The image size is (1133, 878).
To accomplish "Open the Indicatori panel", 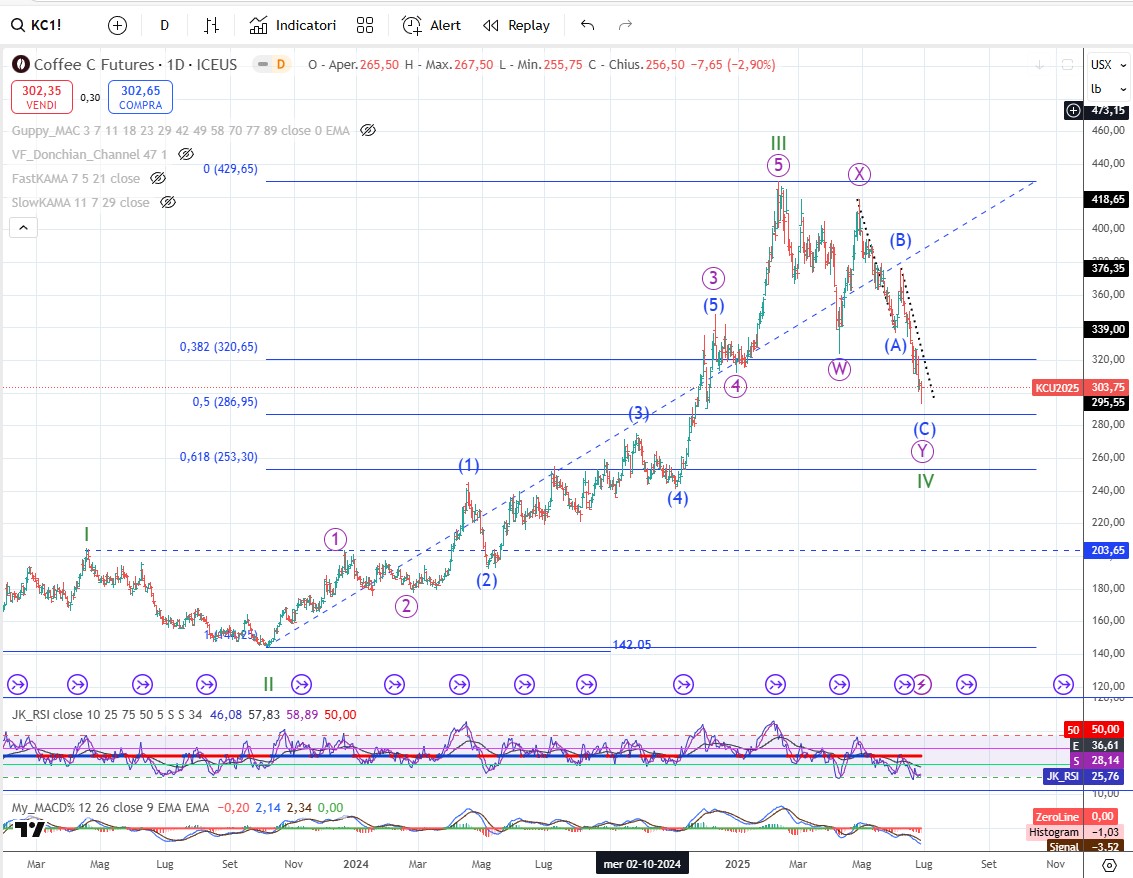I will pyautogui.click(x=293, y=25).
